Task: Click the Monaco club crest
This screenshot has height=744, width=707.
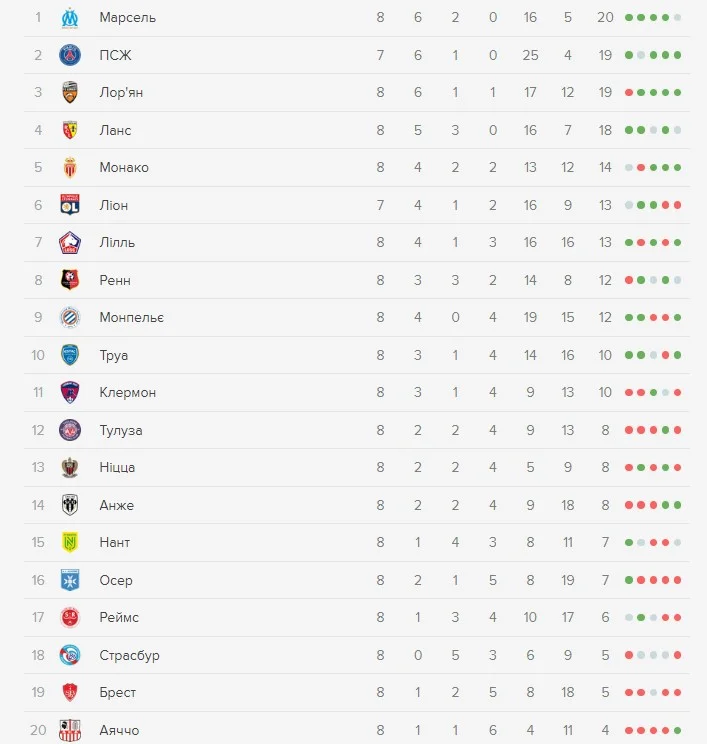Action: click(x=70, y=167)
